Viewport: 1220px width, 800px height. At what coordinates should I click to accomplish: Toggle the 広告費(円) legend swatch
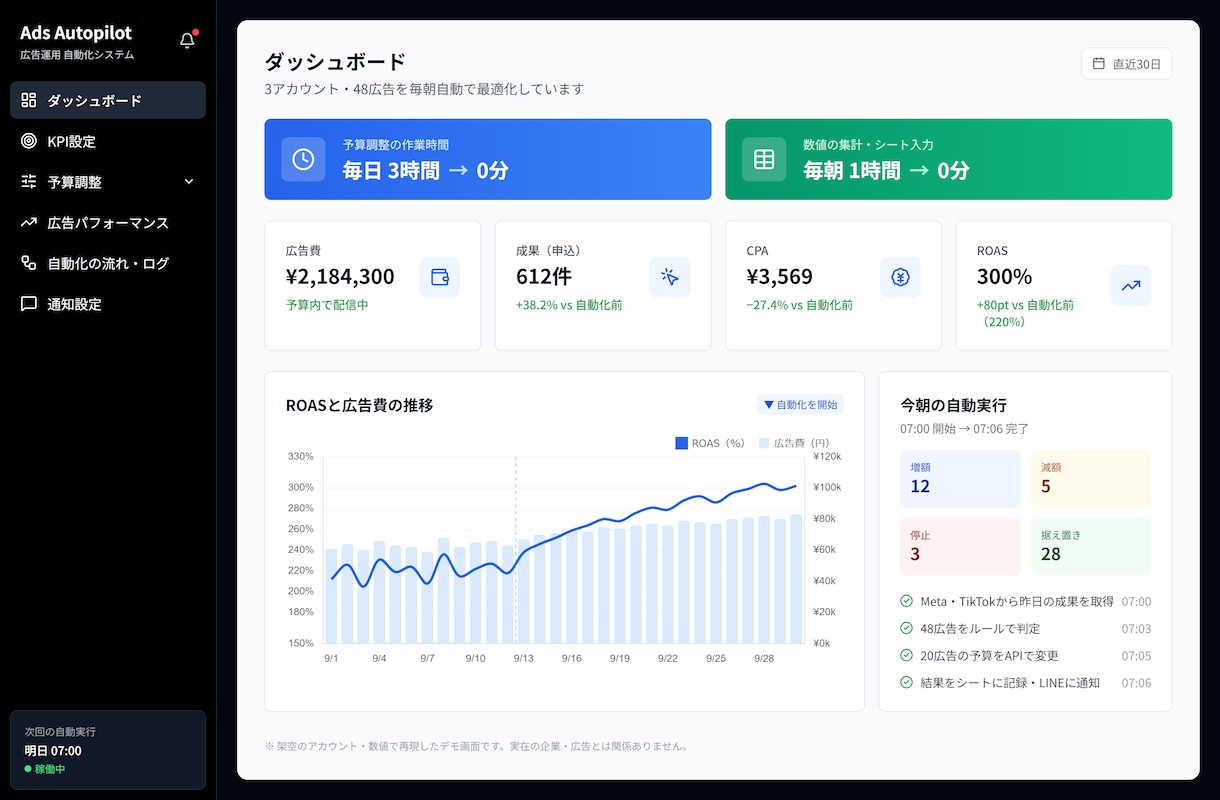764,443
